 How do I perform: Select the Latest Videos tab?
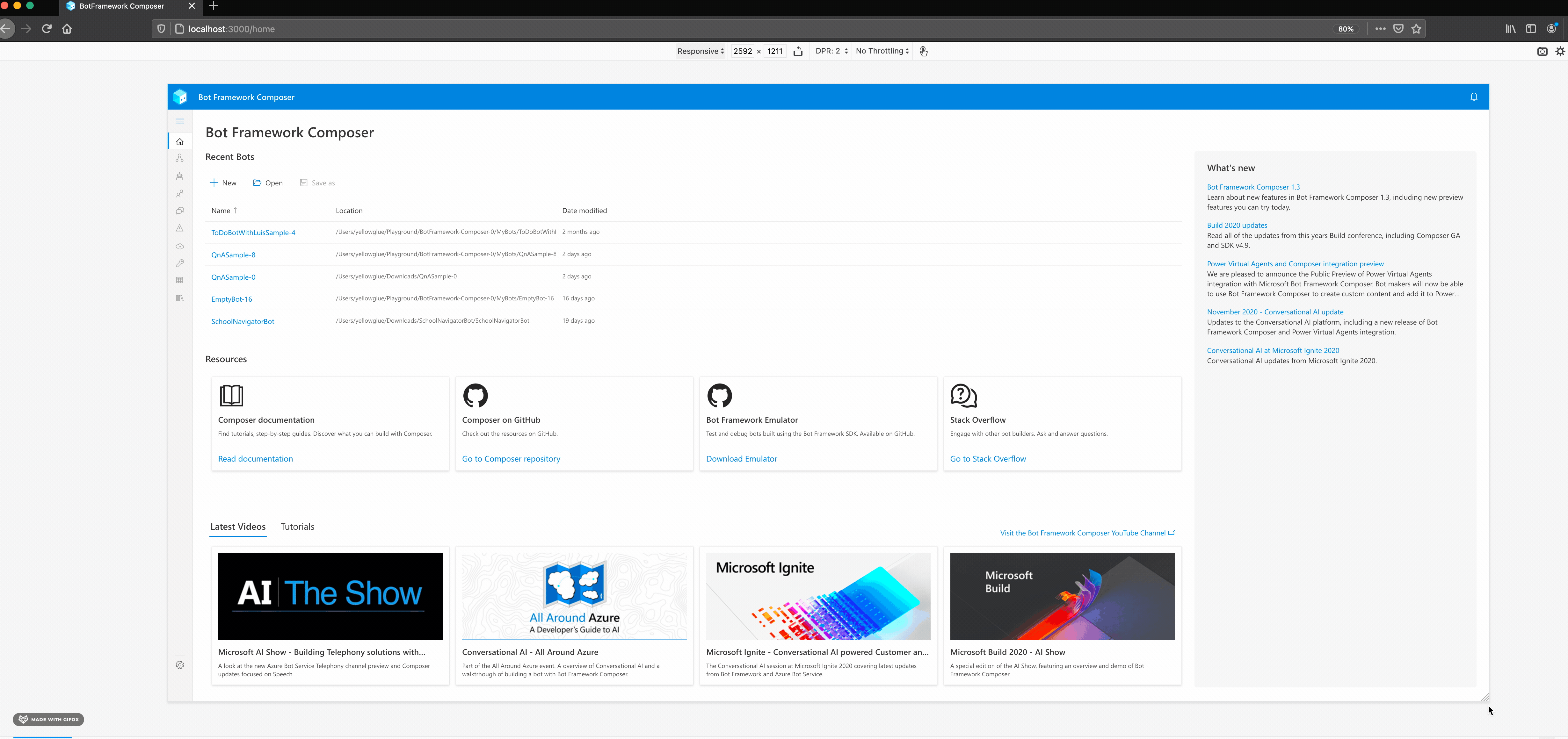click(238, 527)
